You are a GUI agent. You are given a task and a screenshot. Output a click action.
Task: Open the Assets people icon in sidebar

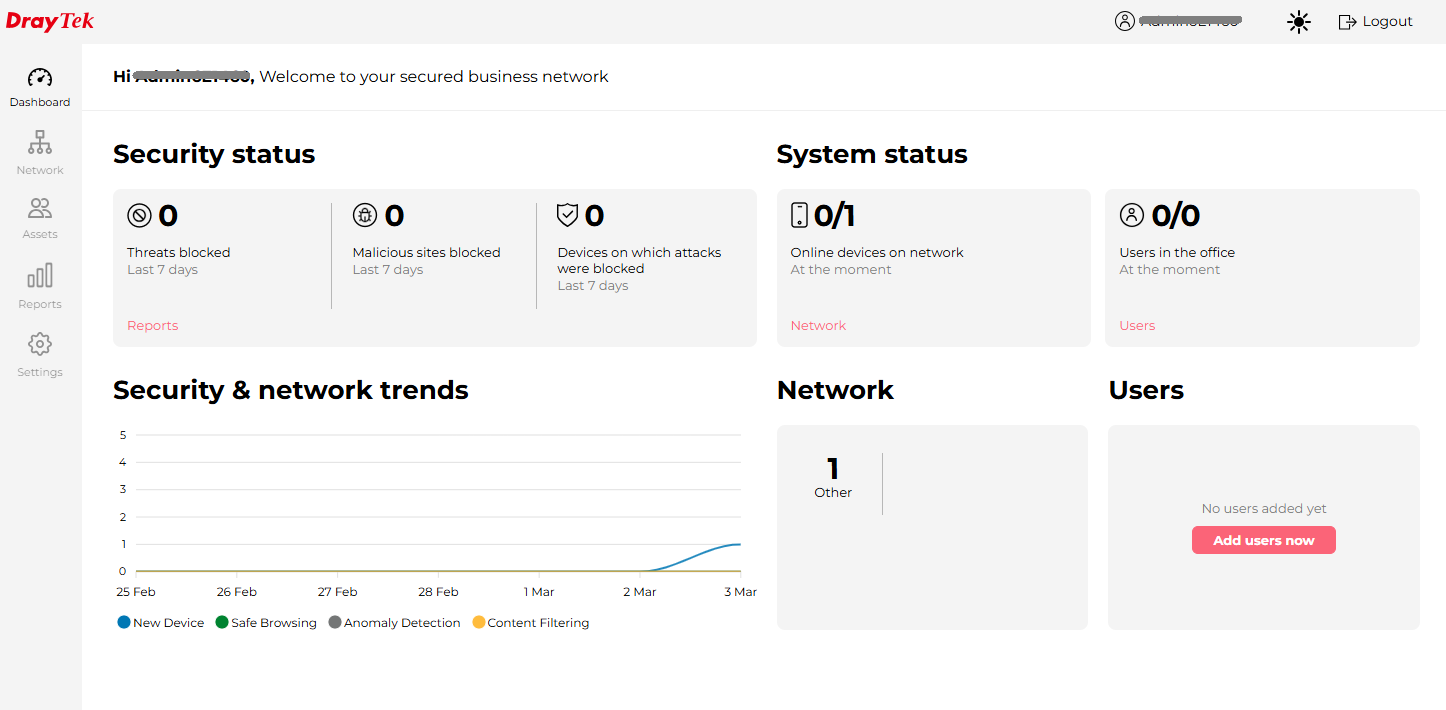tap(40, 209)
